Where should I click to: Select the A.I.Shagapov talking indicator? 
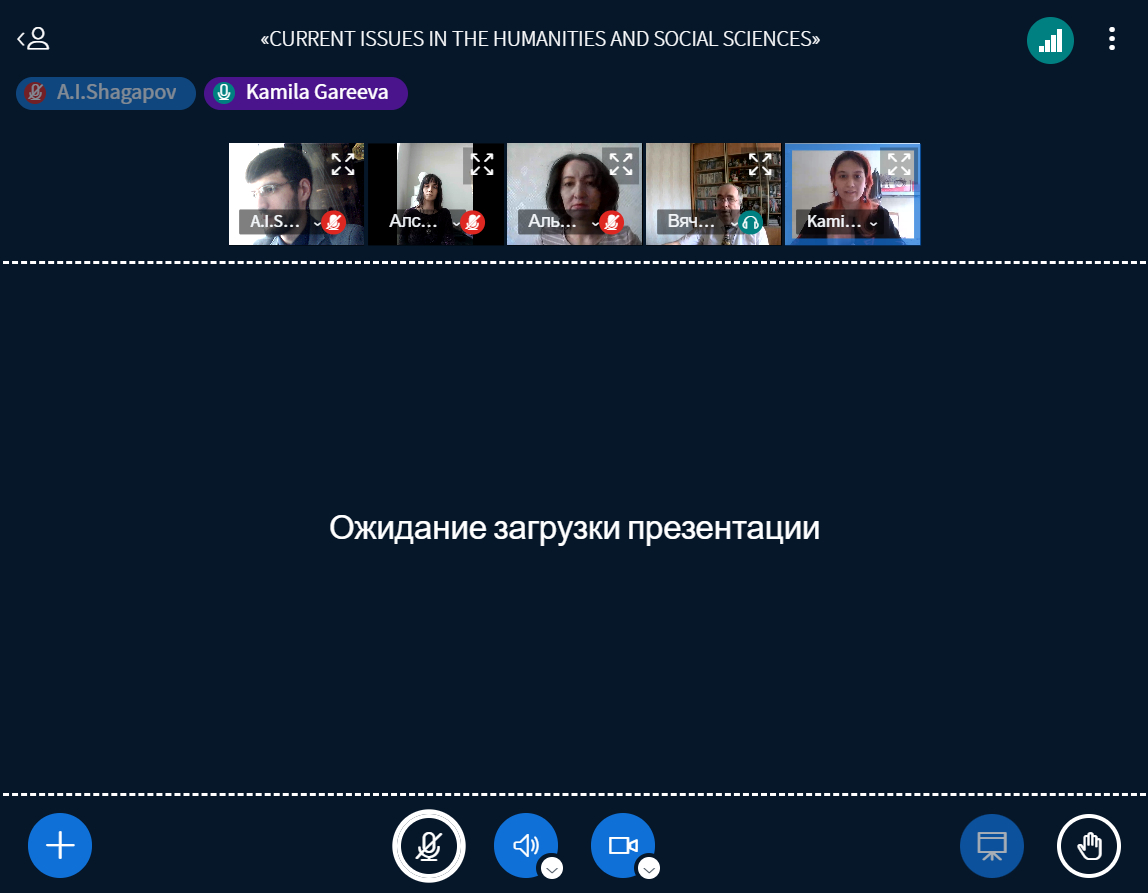pyautogui.click(x=105, y=93)
